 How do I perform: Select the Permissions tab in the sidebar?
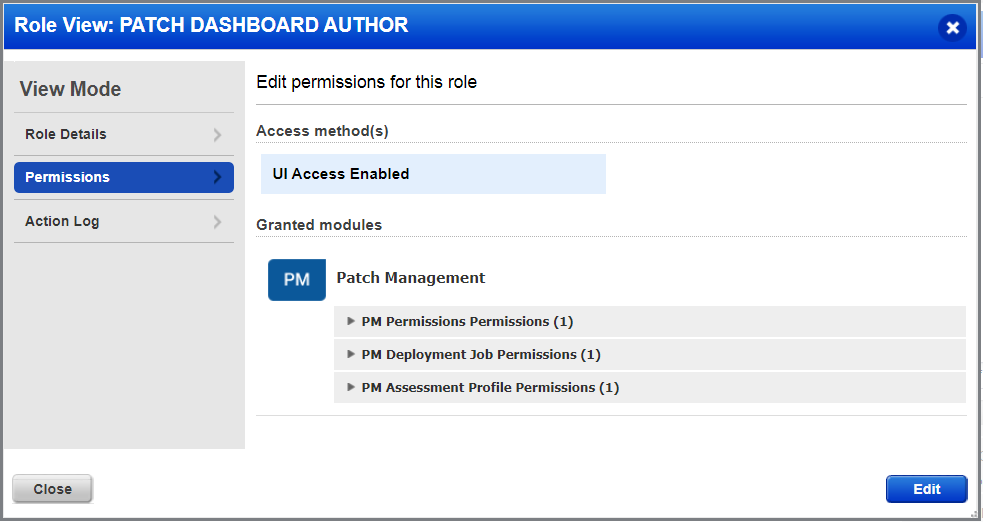pos(68,177)
